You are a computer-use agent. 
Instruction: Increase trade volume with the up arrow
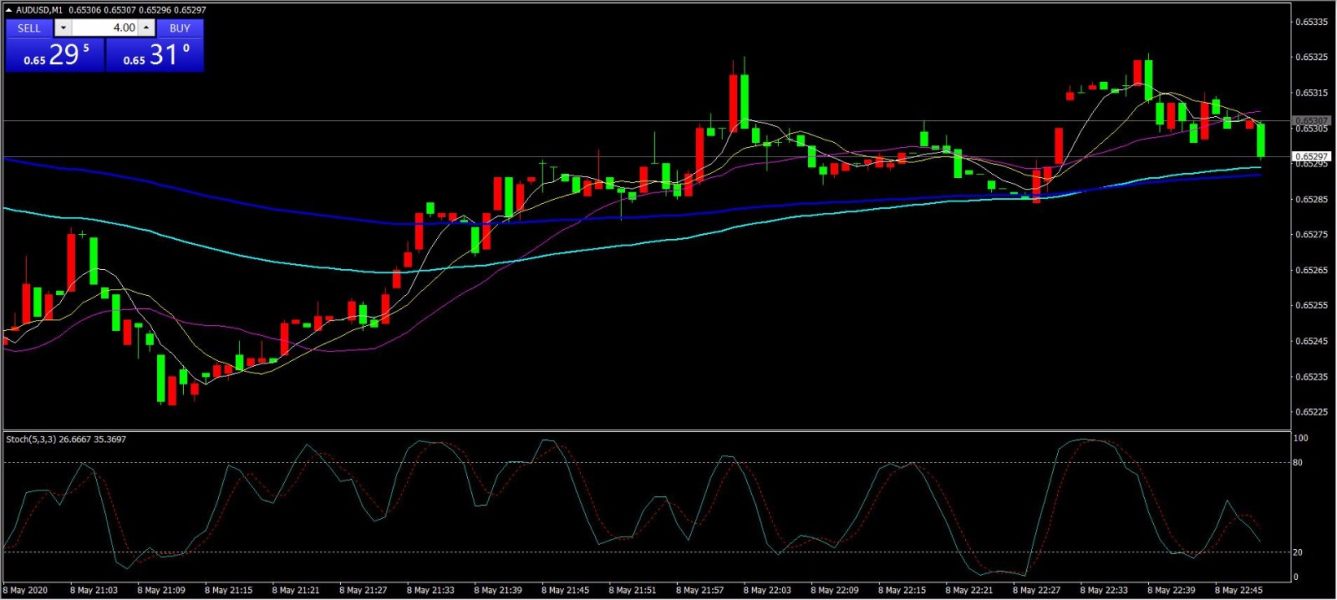[x=146, y=28]
